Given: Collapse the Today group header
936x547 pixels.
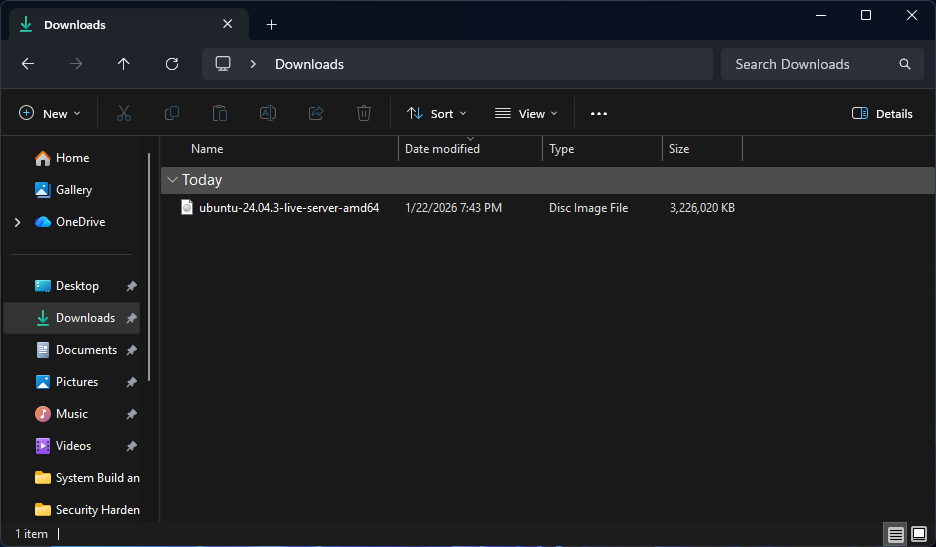Looking at the screenshot, I should 173,180.
